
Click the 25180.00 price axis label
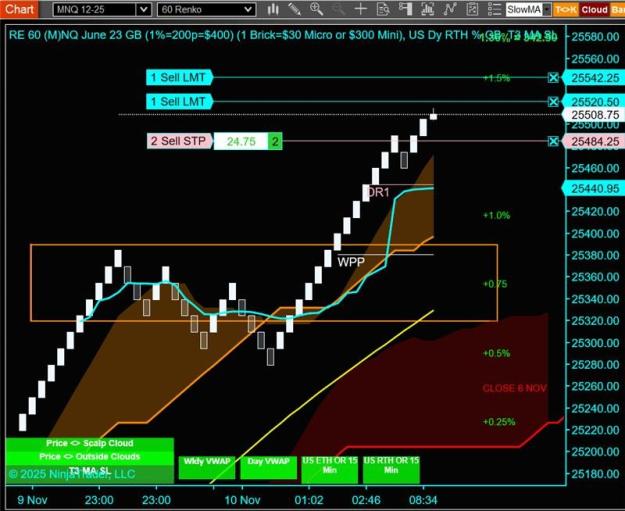(x=596, y=474)
